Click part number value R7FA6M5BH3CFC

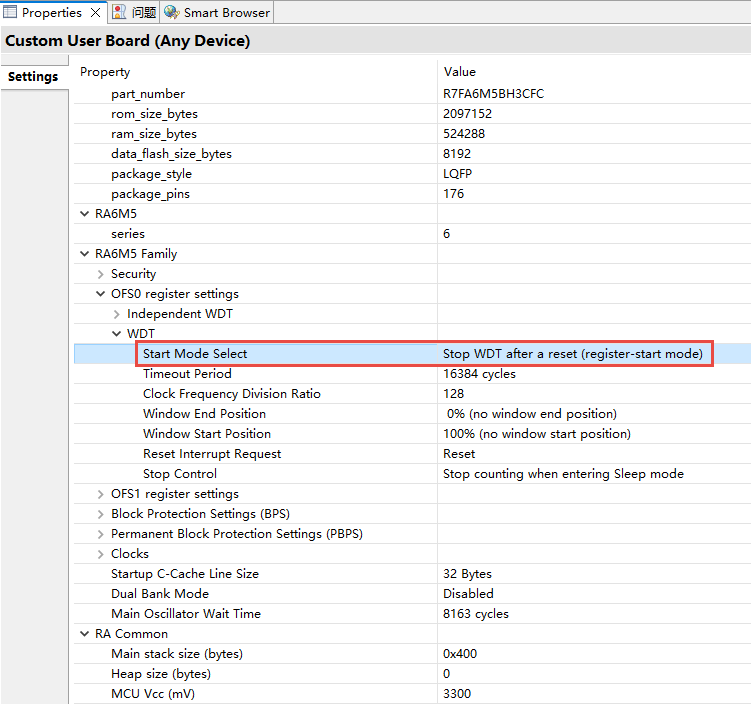(x=493, y=94)
